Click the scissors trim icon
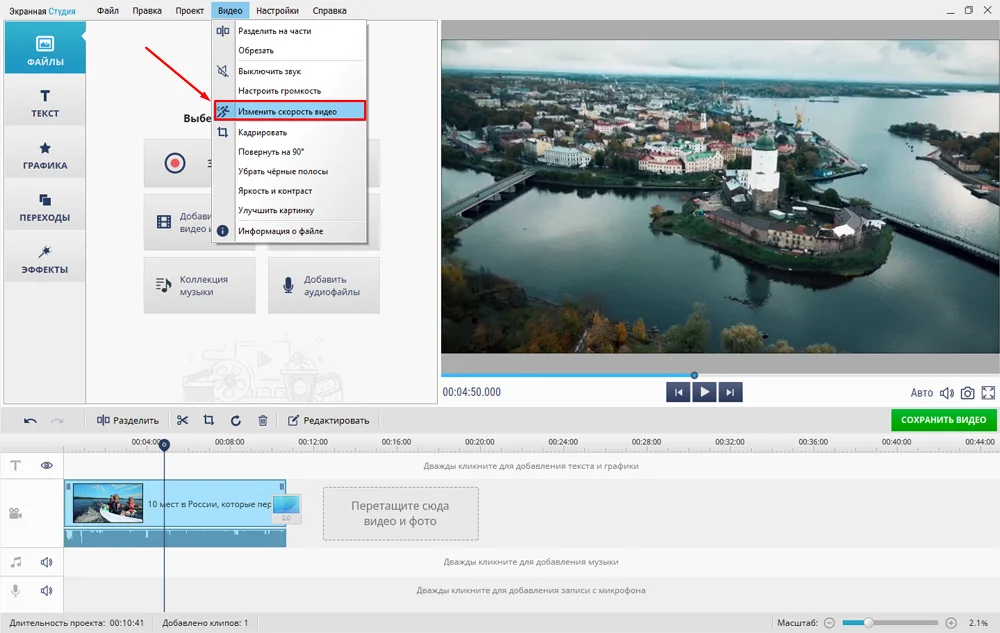This screenshot has height=633, width=1000. point(182,420)
